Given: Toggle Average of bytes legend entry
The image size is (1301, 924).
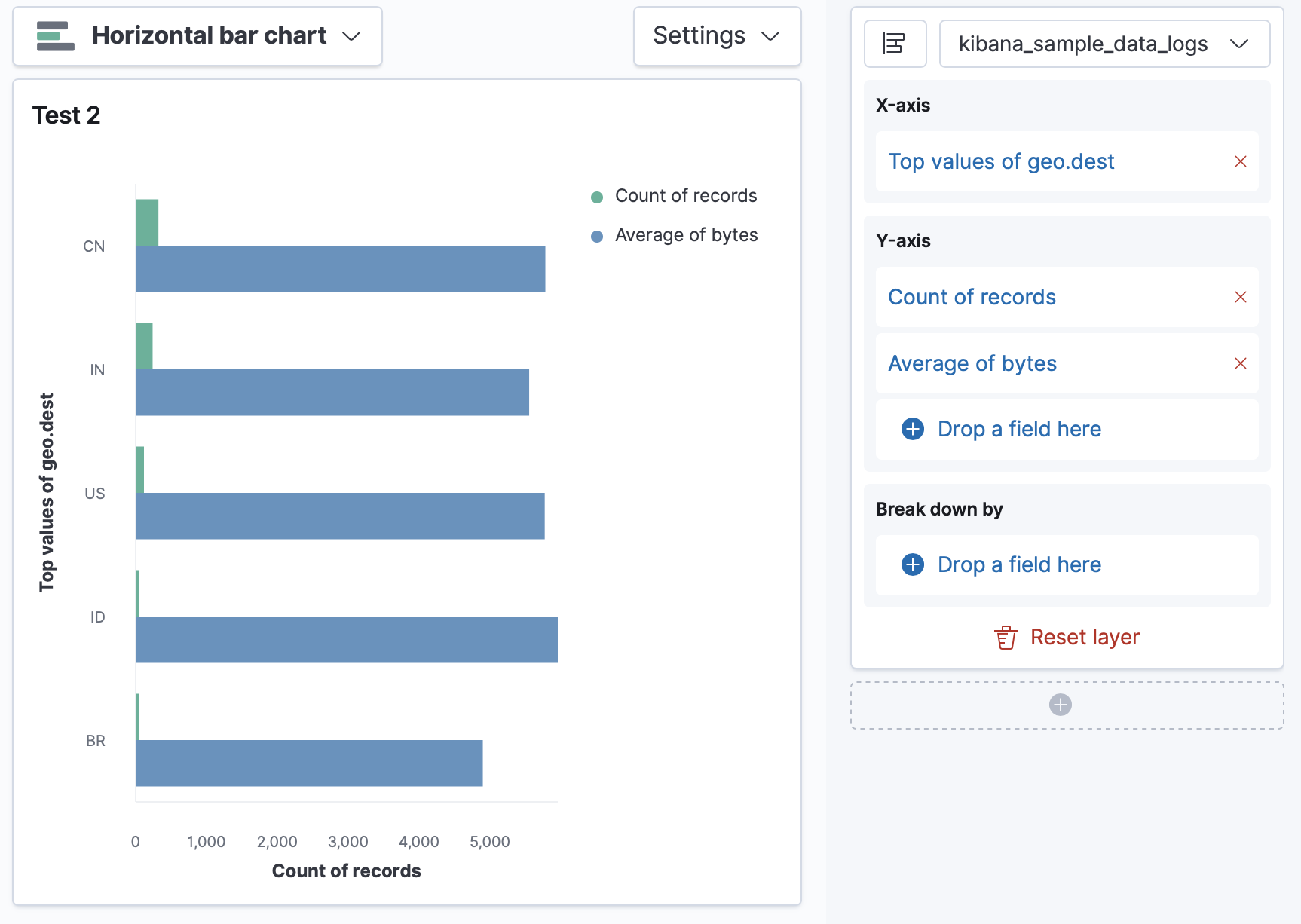Looking at the screenshot, I should click(x=597, y=237).
